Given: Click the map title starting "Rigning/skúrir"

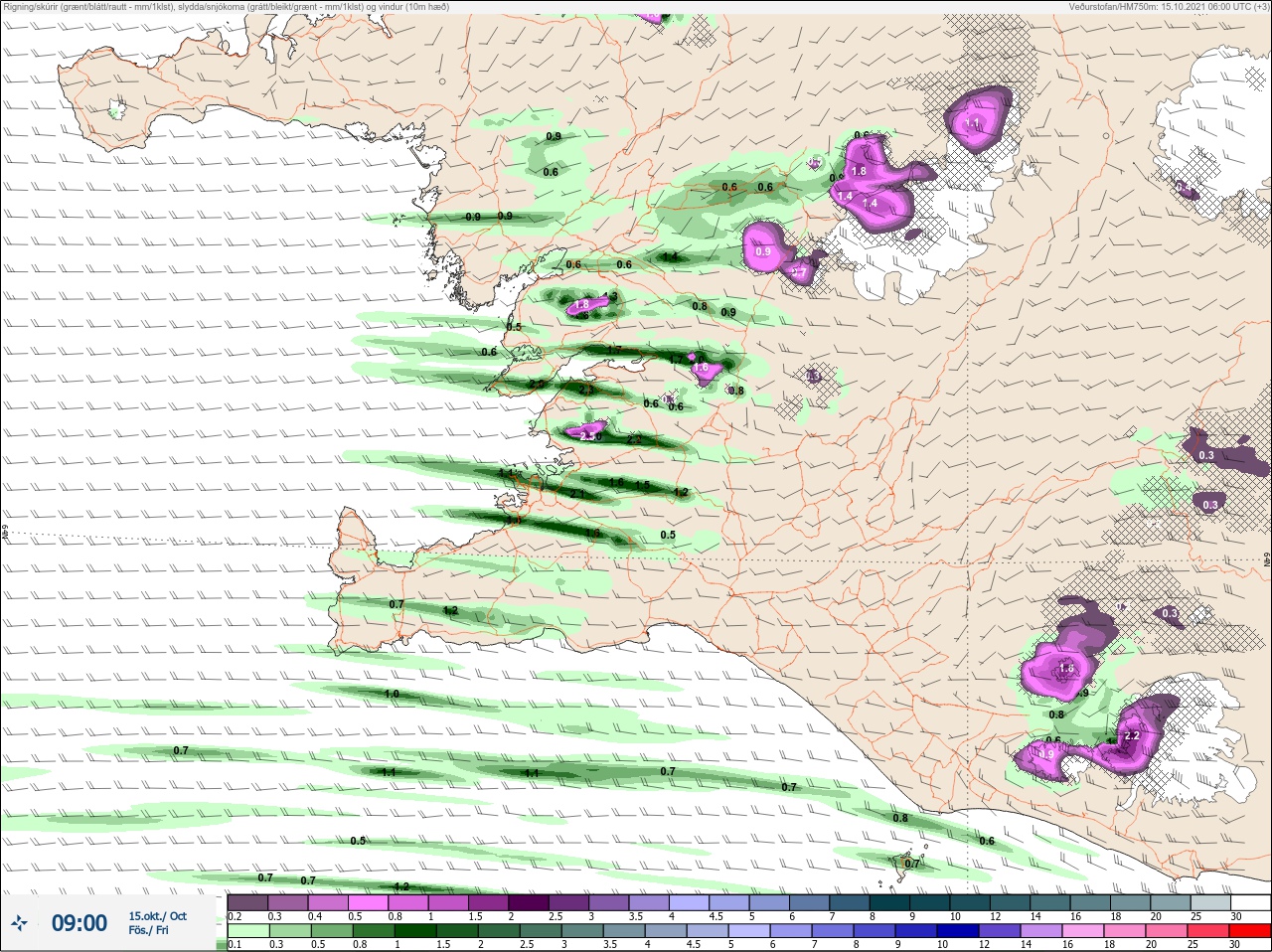Looking at the screenshot, I should [226, 7].
